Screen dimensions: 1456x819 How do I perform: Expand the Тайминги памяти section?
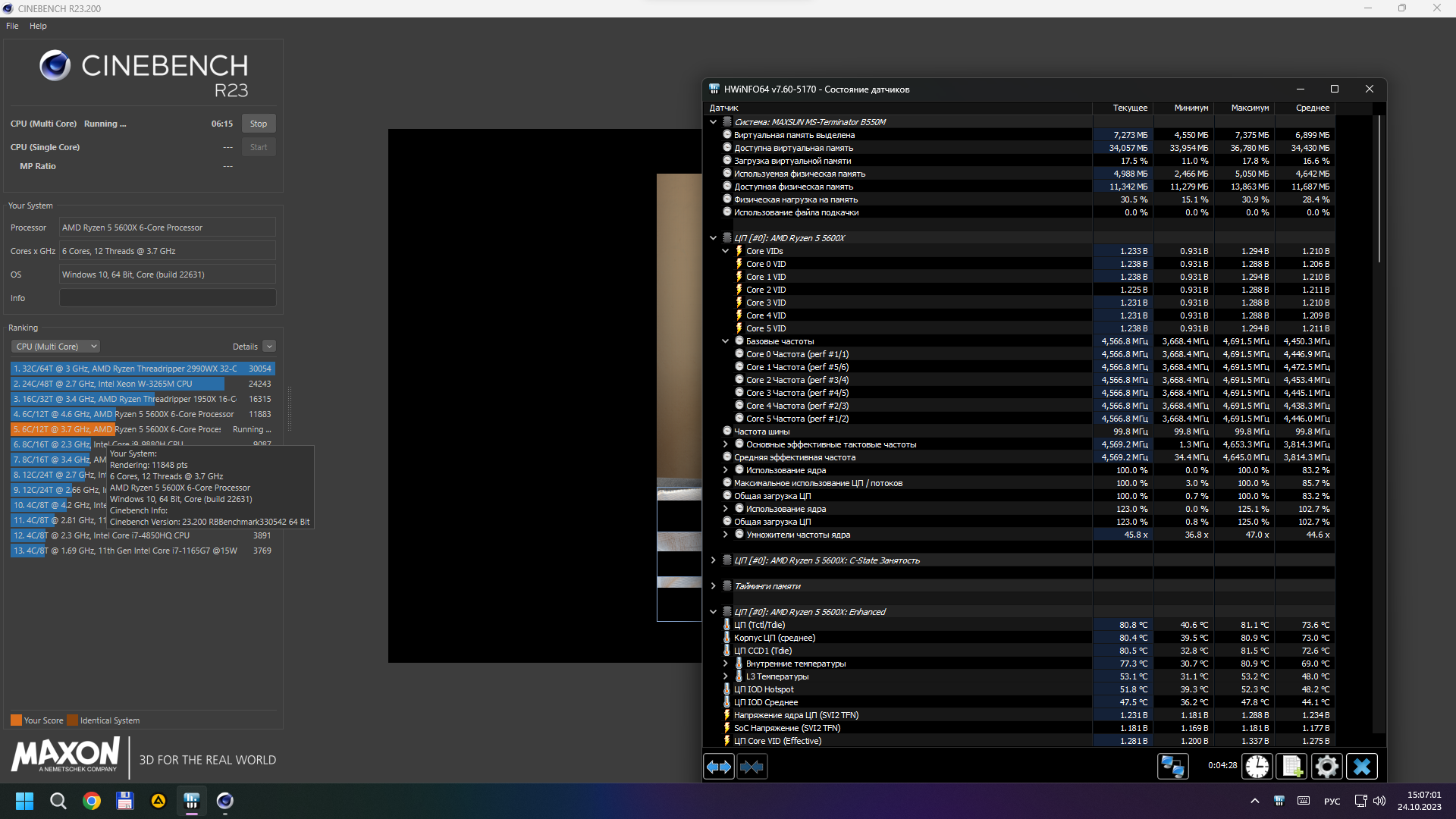(713, 586)
